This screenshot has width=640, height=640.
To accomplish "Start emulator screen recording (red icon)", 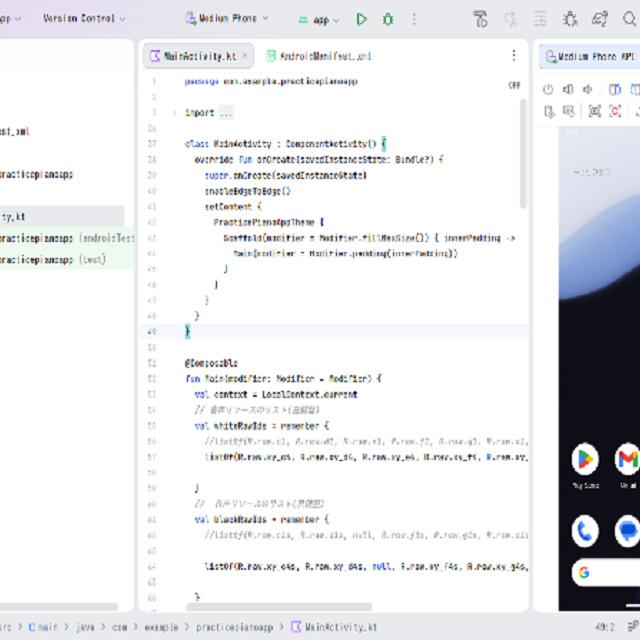I will click(615, 111).
